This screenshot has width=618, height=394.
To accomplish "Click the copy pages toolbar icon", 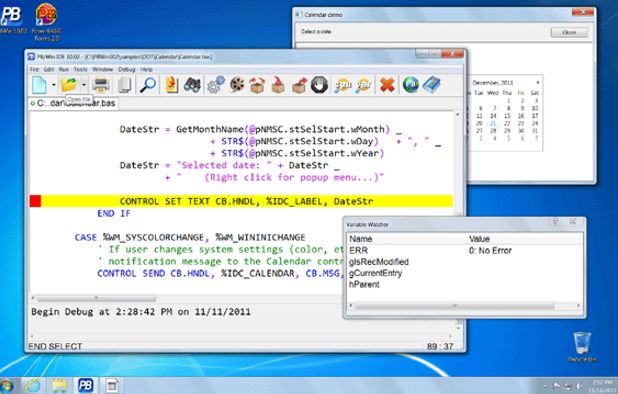I will pyautogui.click(x=125, y=85).
